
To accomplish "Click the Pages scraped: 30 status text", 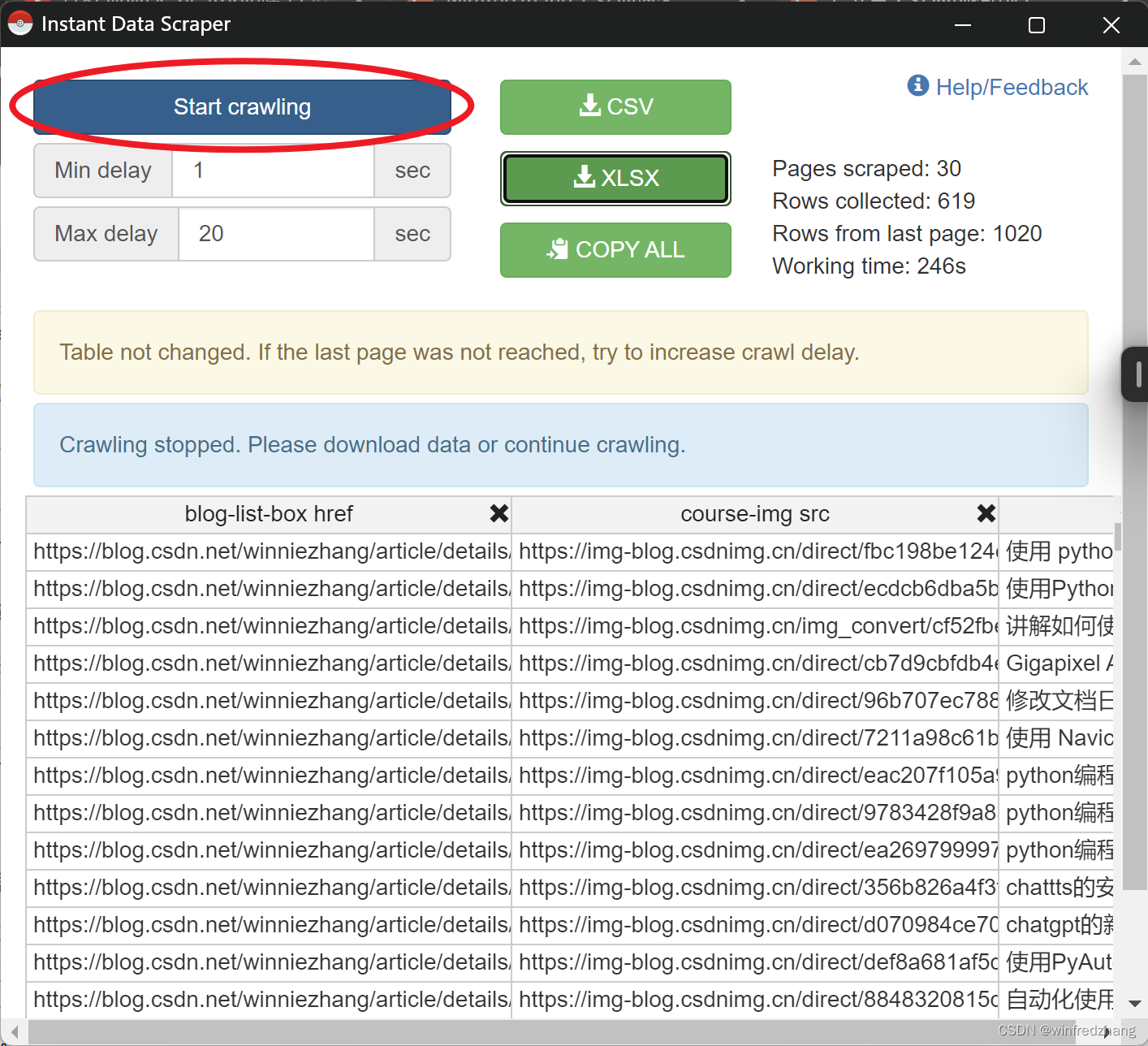I will pos(866,169).
